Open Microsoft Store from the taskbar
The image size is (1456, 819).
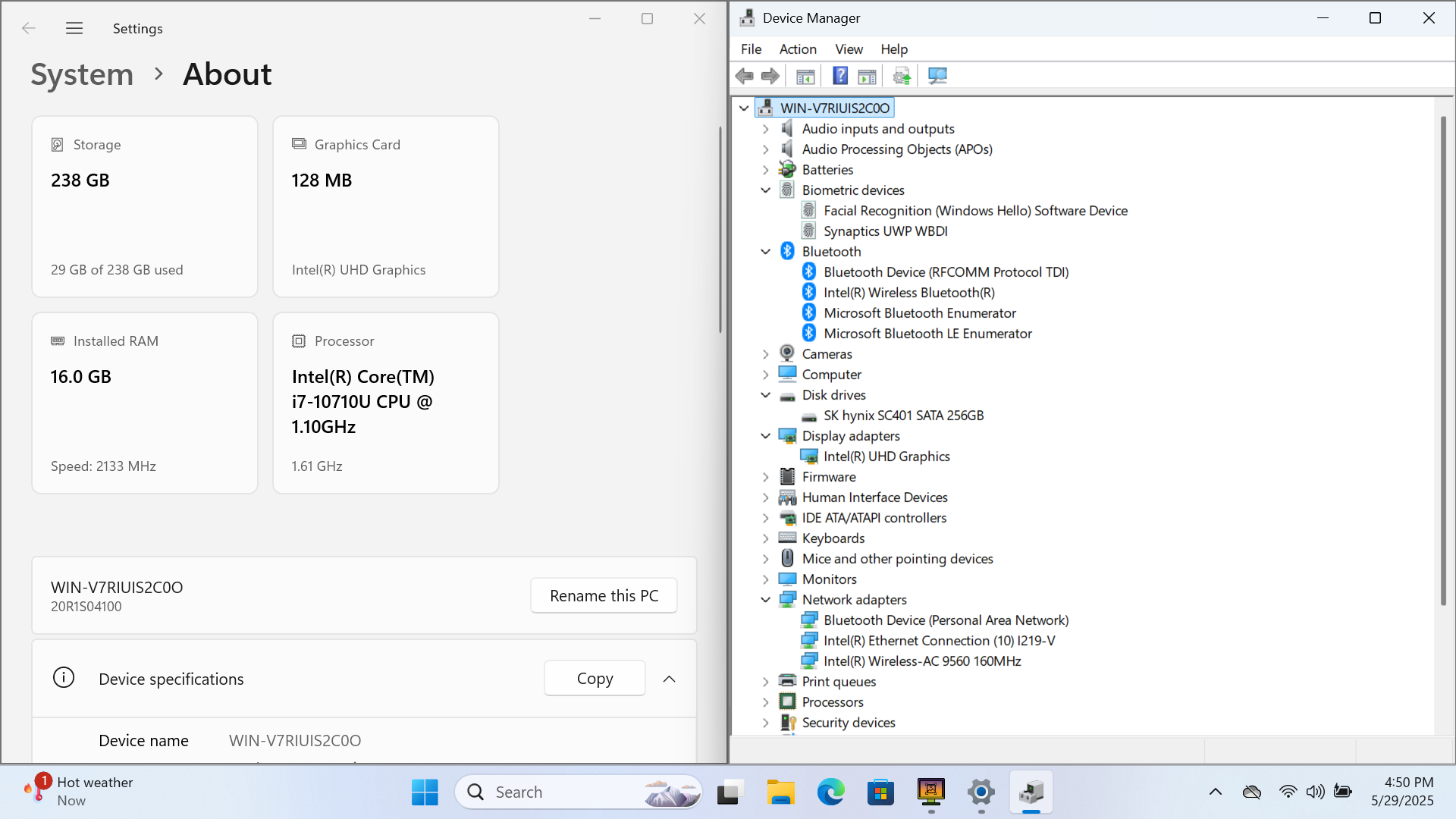pyautogui.click(x=880, y=792)
